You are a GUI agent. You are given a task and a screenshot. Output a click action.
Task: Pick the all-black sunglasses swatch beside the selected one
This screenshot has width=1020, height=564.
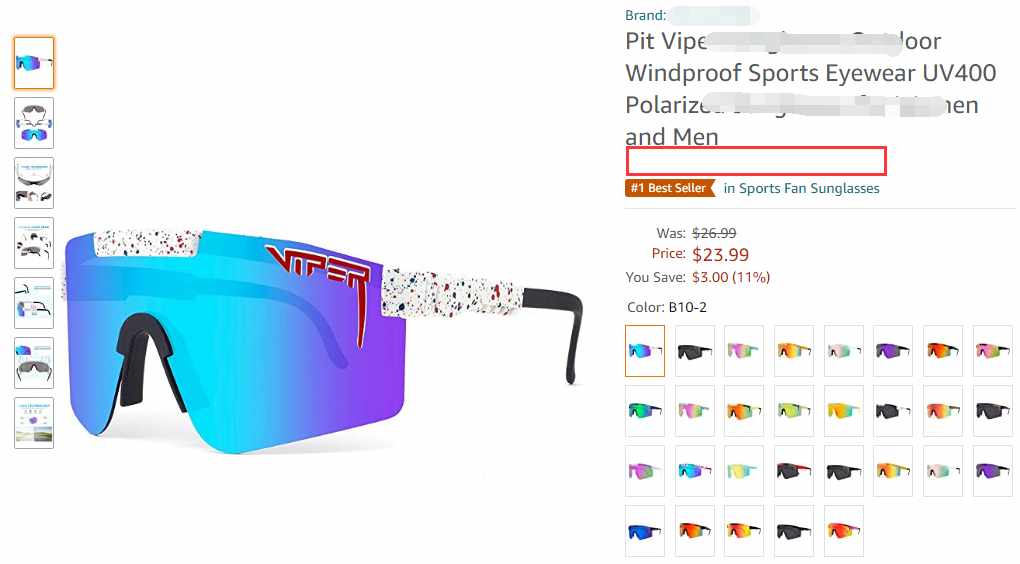[695, 351]
